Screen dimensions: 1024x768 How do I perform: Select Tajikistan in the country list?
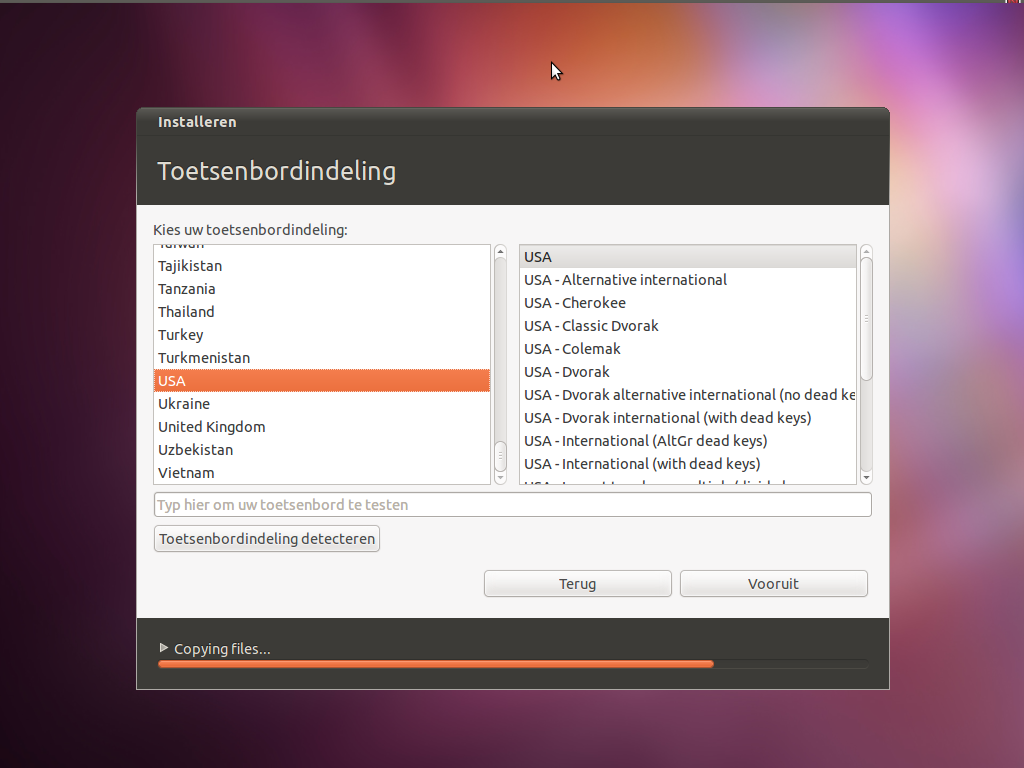pos(322,266)
